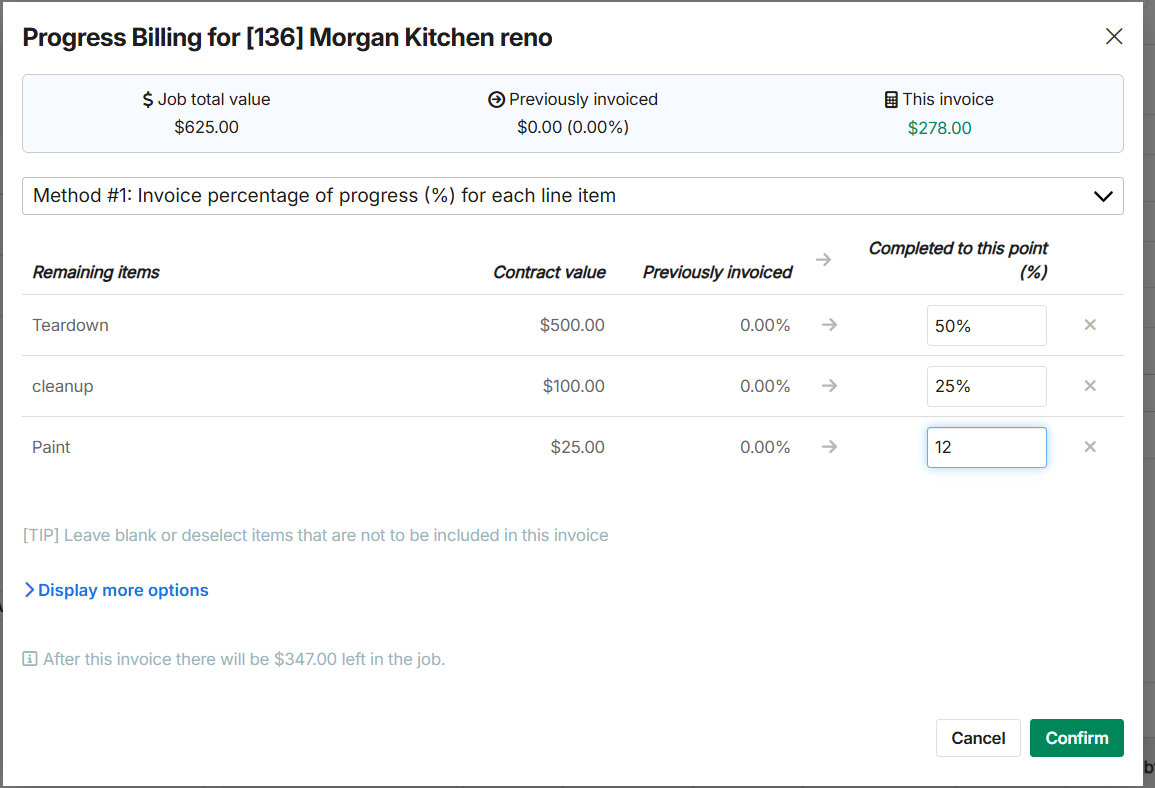Click the cleanup 25% input field
This screenshot has width=1155, height=788.
pyautogui.click(x=986, y=387)
